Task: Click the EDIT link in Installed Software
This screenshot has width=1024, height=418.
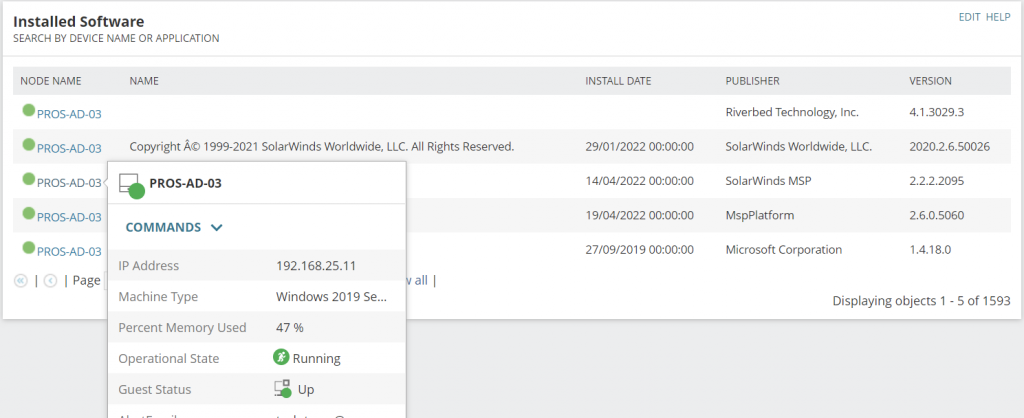Action: (969, 18)
